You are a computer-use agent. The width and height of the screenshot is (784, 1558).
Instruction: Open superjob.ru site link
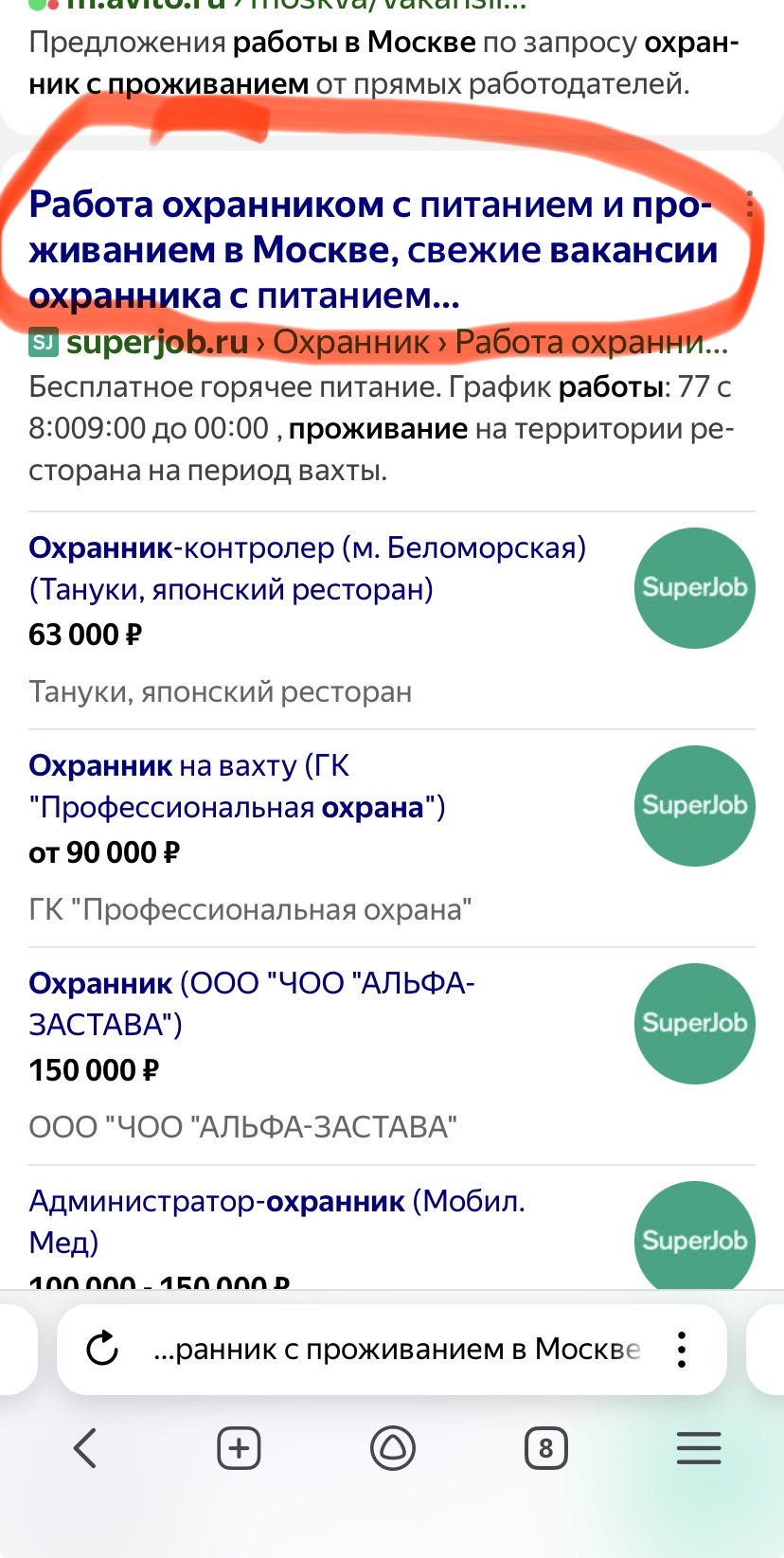pos(156,342)
